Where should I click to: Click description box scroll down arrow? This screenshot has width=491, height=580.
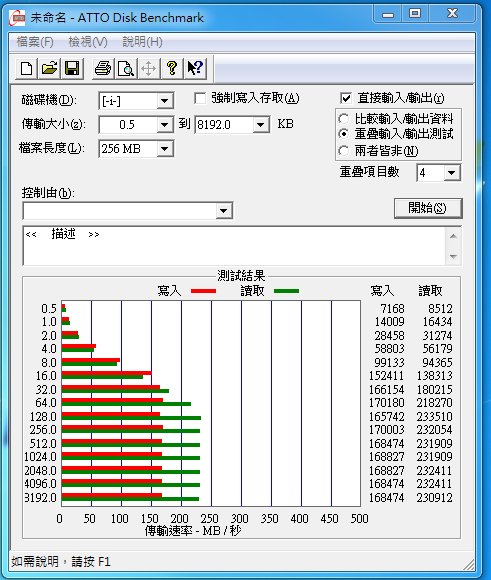click(x=454, y=256)
